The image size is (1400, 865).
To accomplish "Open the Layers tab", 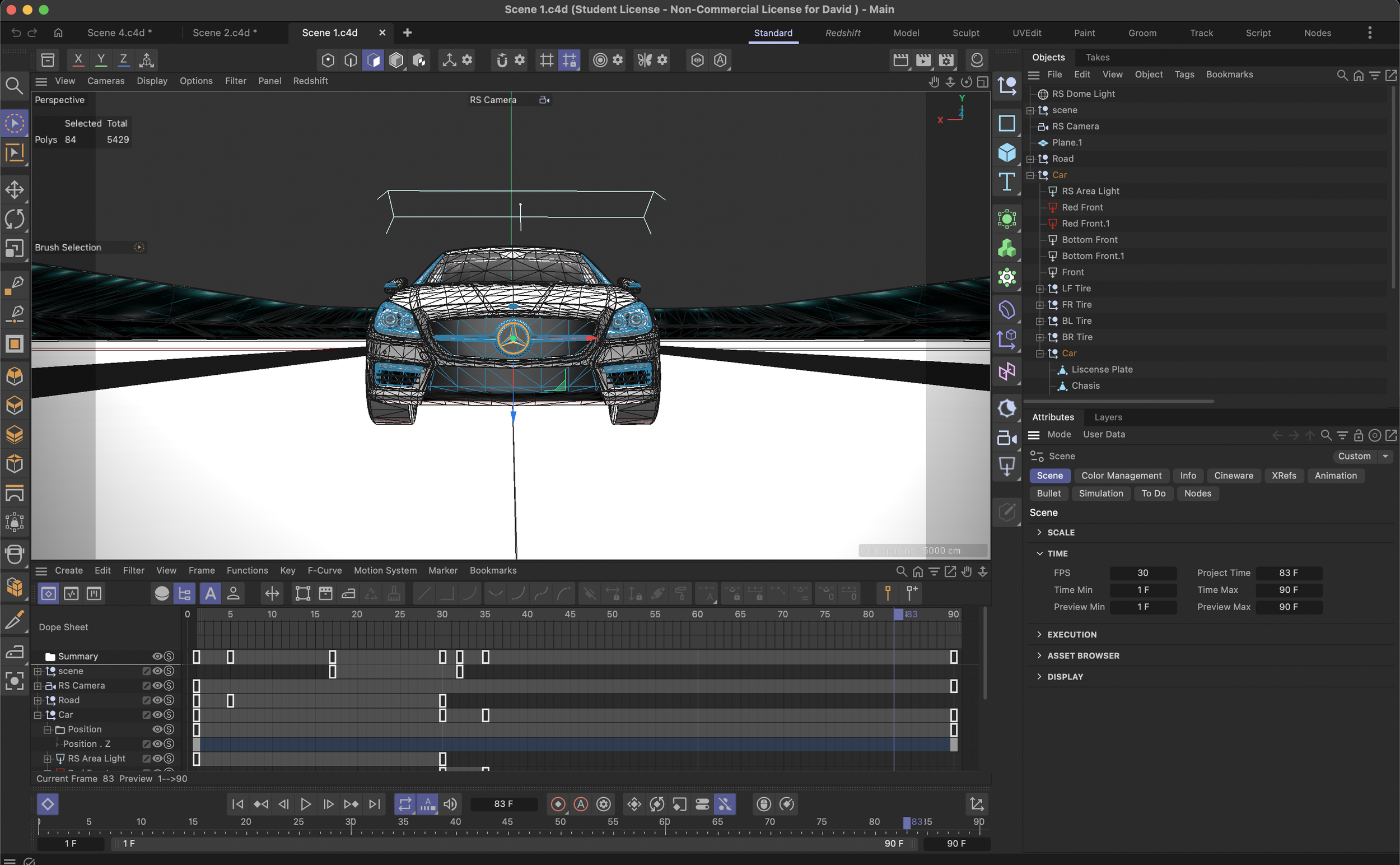I will point(1108,417).
